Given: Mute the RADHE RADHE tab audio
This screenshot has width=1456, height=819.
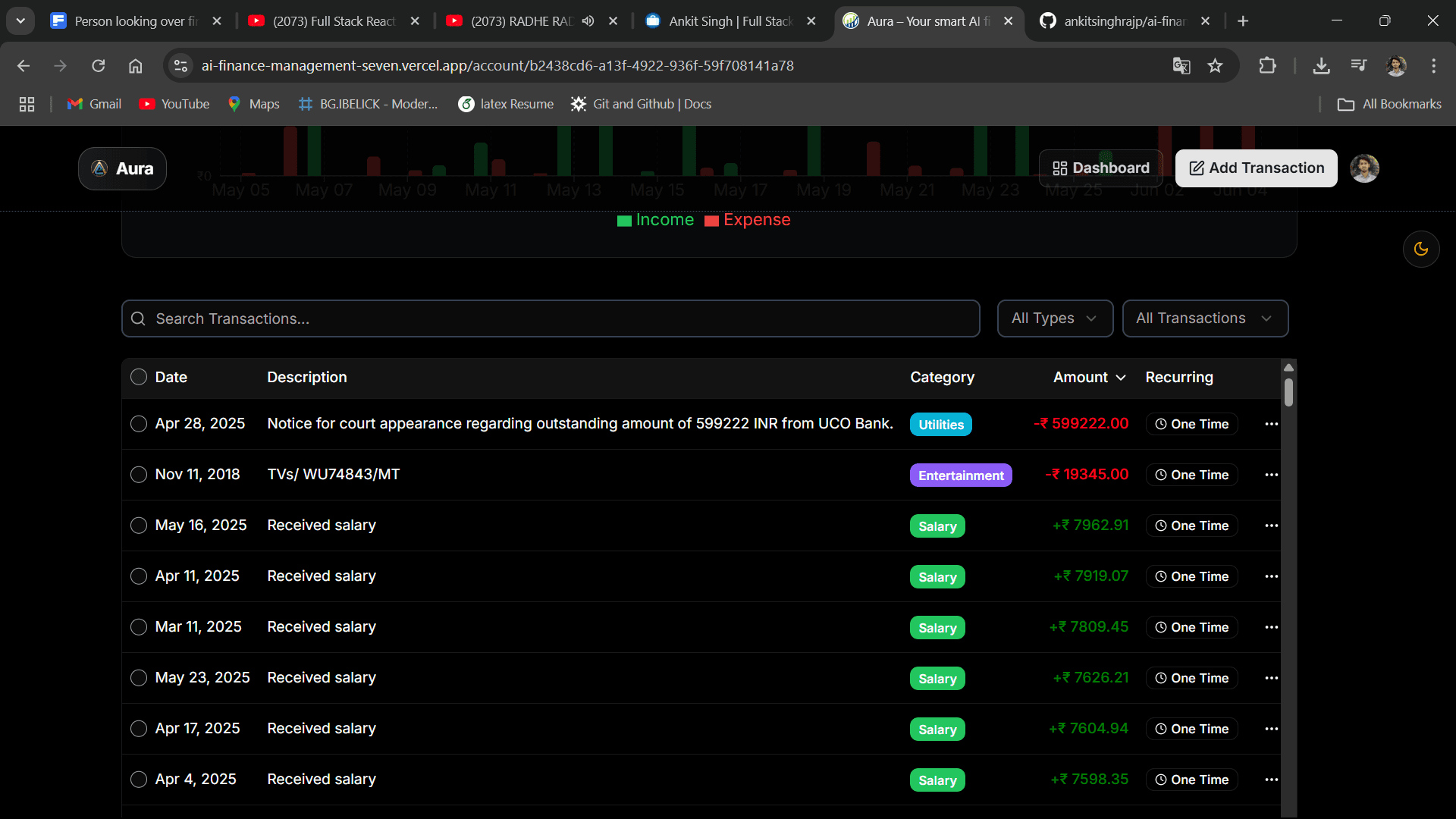Looking at the screenshot, I should pos(588,21).
